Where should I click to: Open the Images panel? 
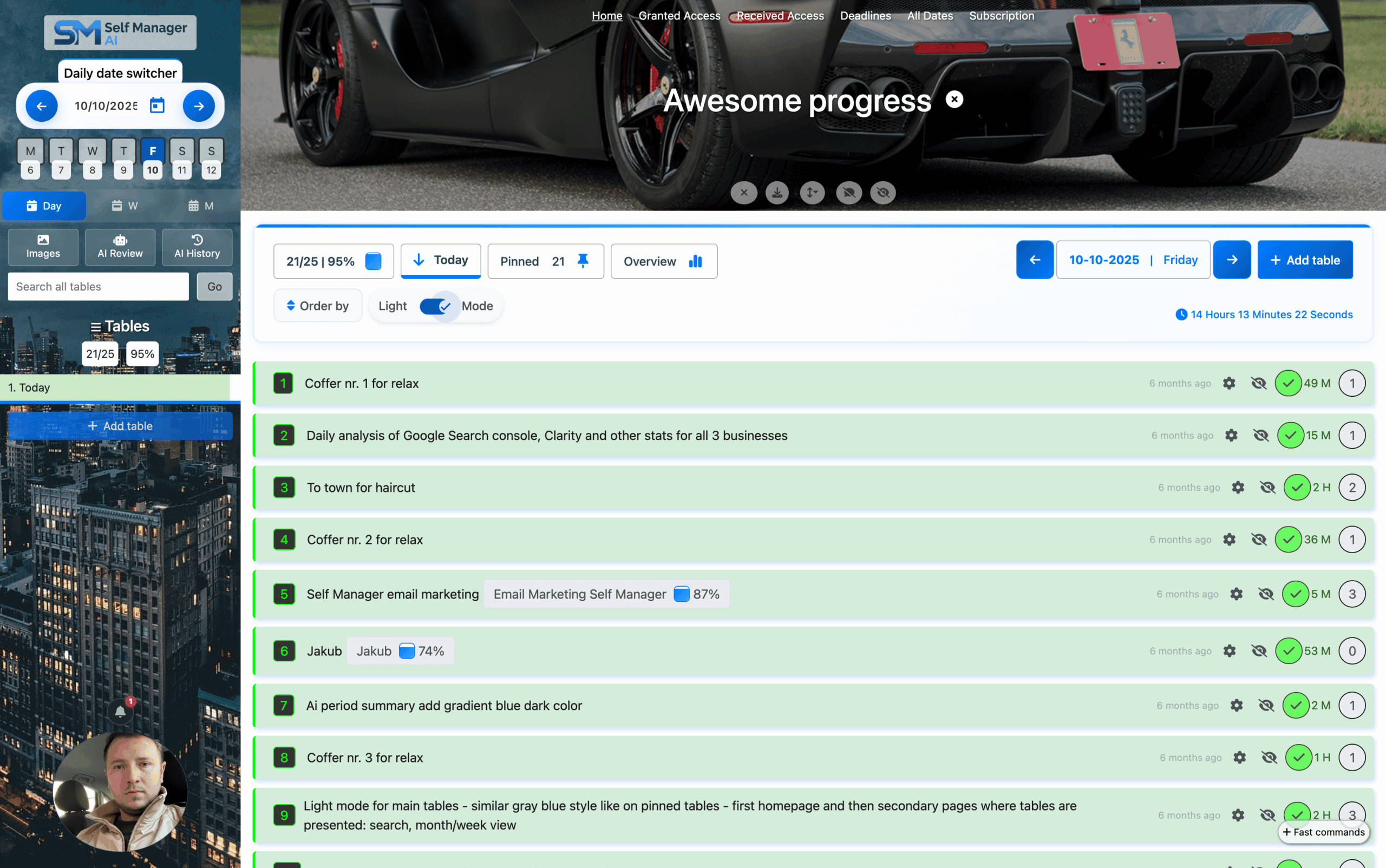click(43, 247)
